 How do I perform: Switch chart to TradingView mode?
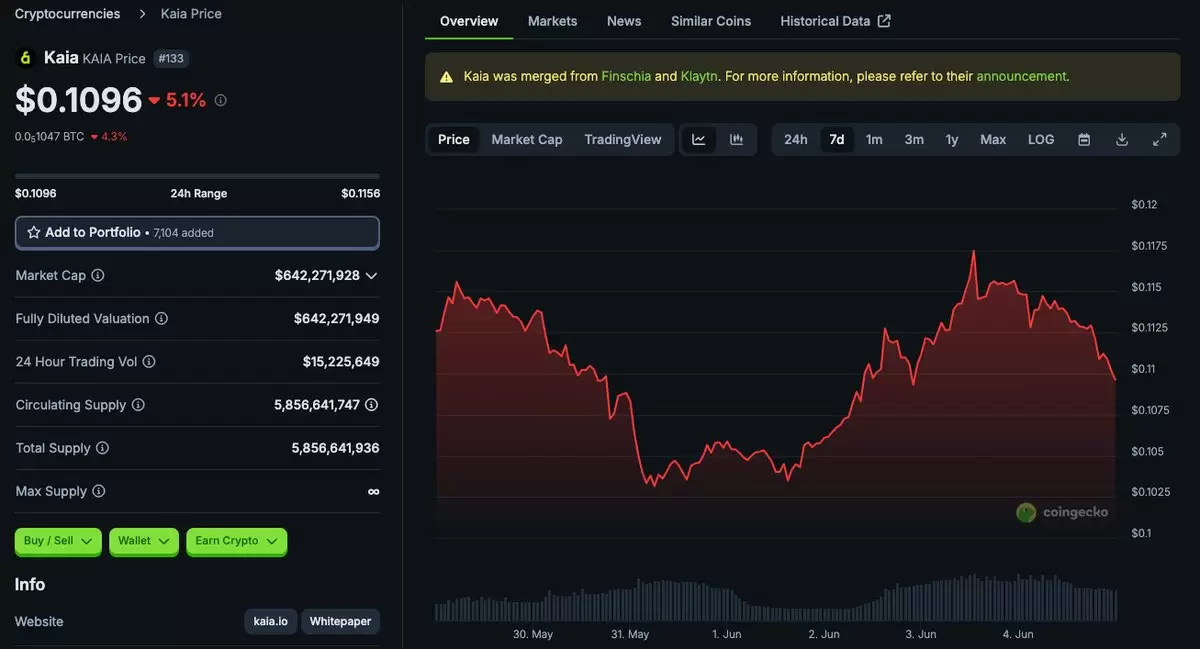623,140
